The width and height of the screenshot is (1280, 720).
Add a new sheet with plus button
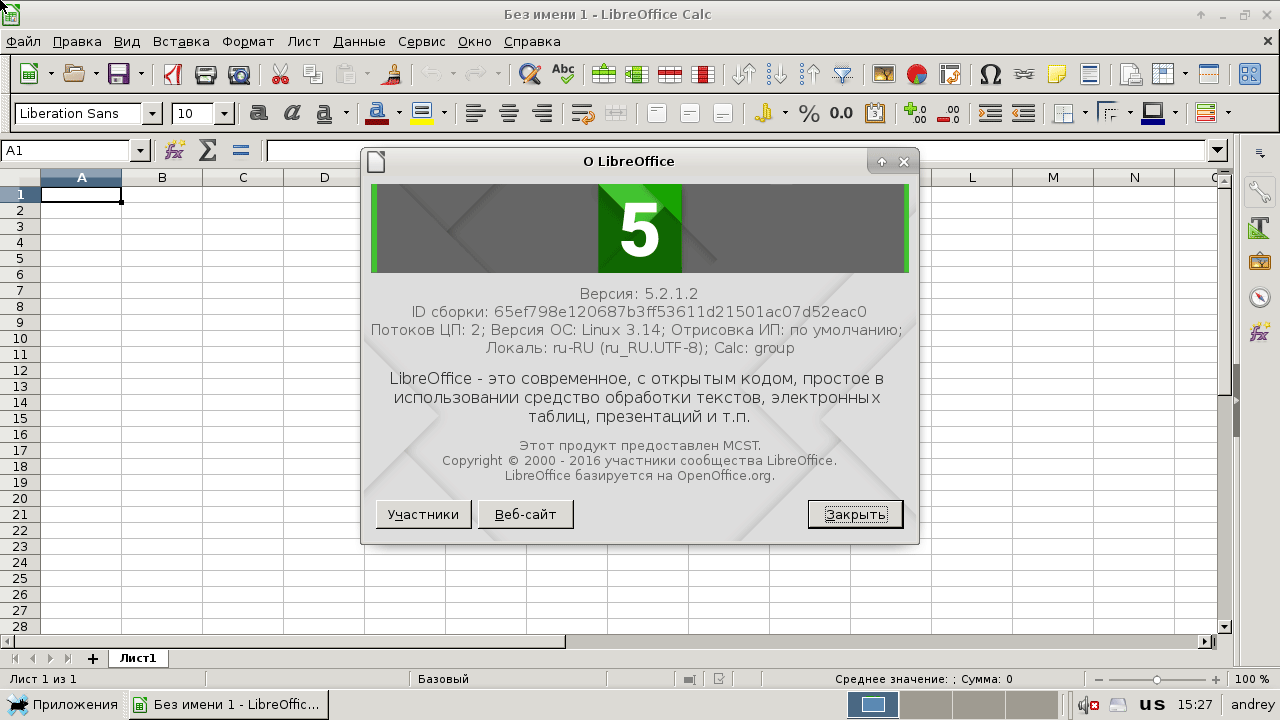93,658
